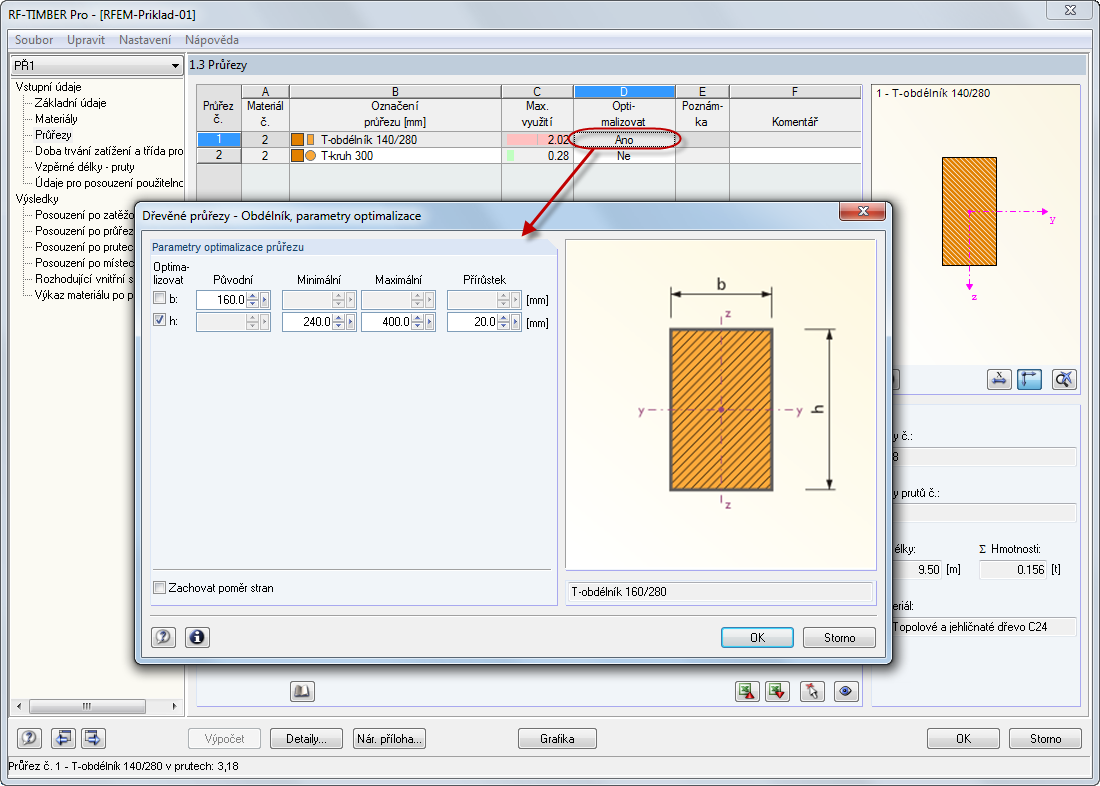The width and height of the screenshot is (1100, 786).
Task: Select 'Materiály' in navigator tree
Action: tap(56, 119)
